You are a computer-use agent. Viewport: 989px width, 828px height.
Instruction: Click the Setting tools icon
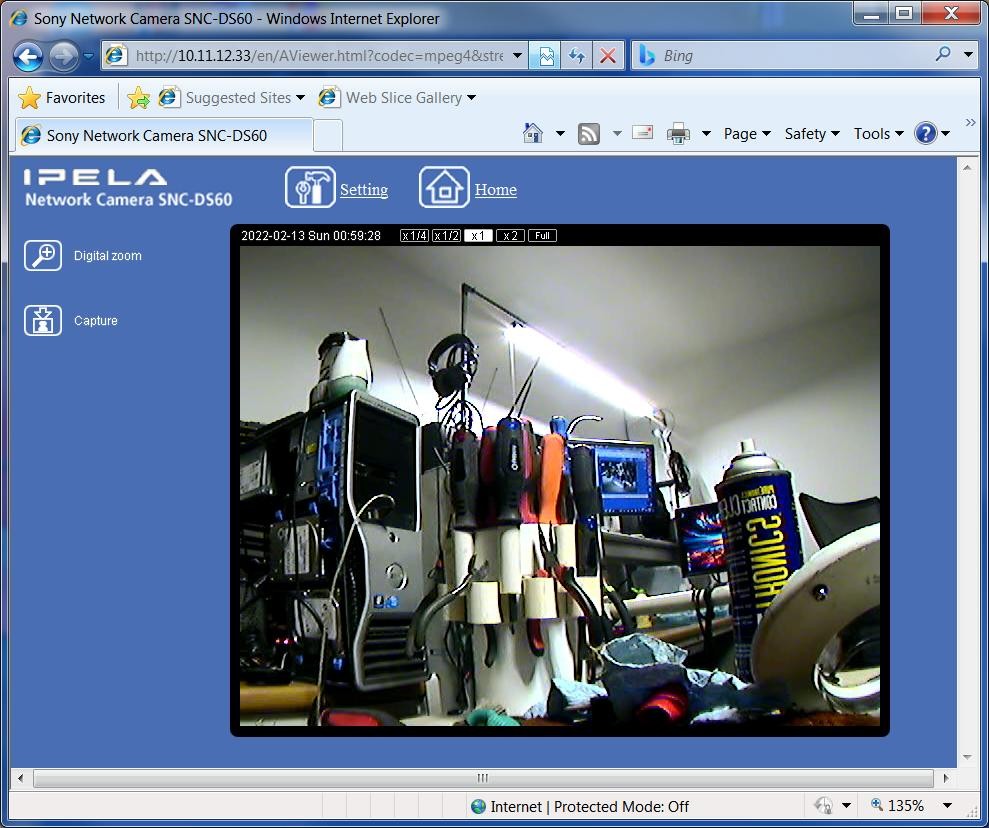[310, 187]
